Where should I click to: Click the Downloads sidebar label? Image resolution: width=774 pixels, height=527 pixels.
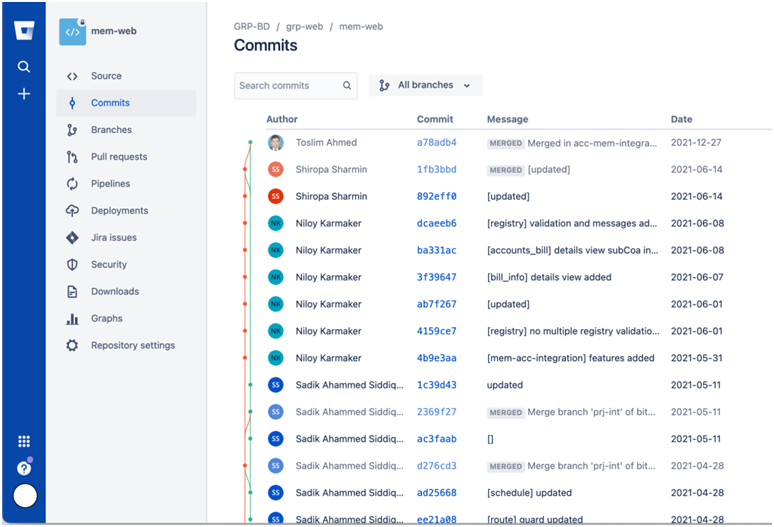[x=115, y=292]
